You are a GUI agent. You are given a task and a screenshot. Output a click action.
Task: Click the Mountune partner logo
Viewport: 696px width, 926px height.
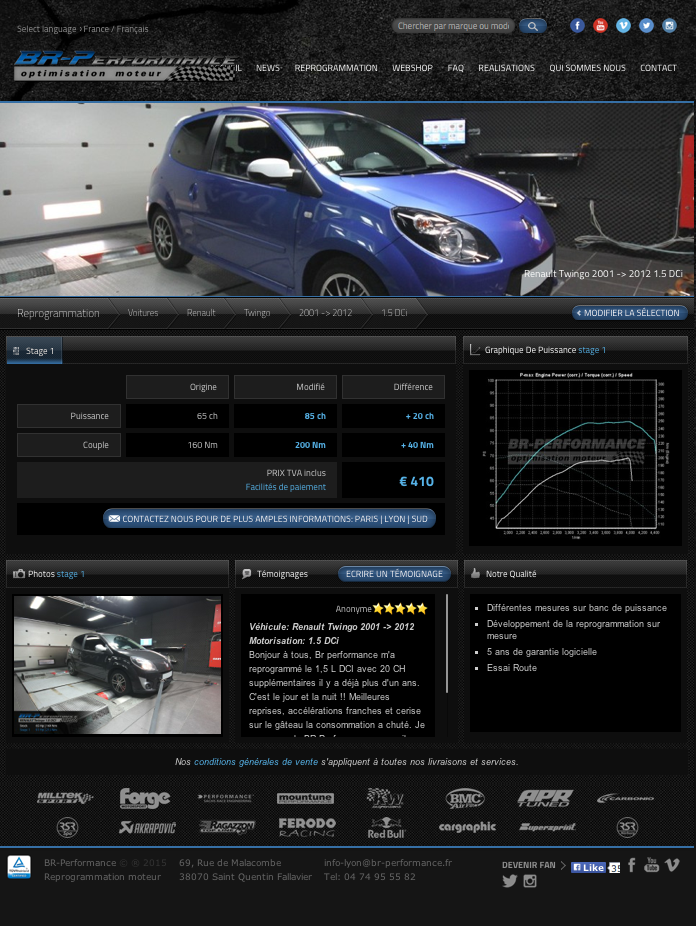click(x=305, y=798)
